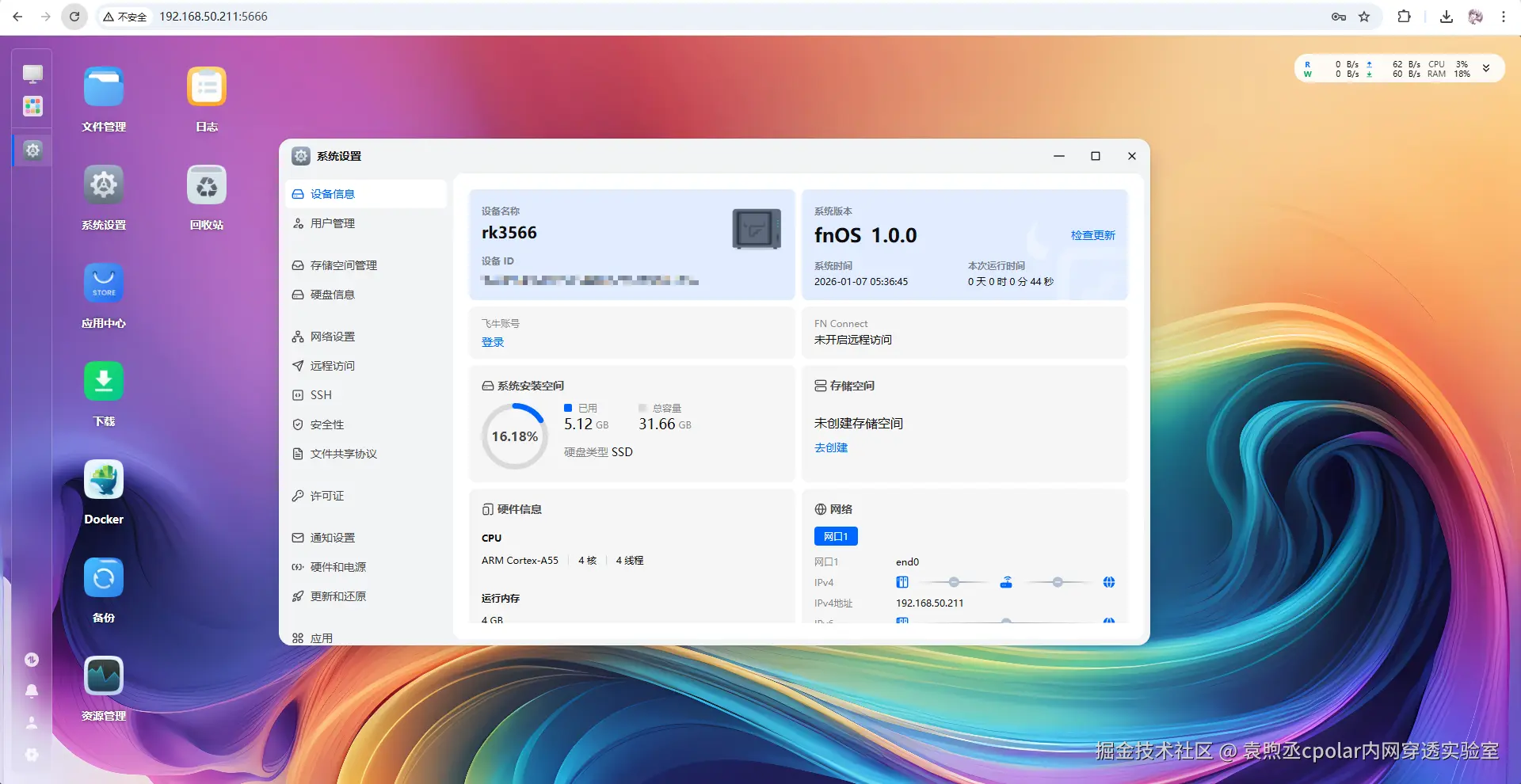This screenshot has height=784, width=1521.
Task: Open the browser downloads icon
Action: pos(1447,17)
